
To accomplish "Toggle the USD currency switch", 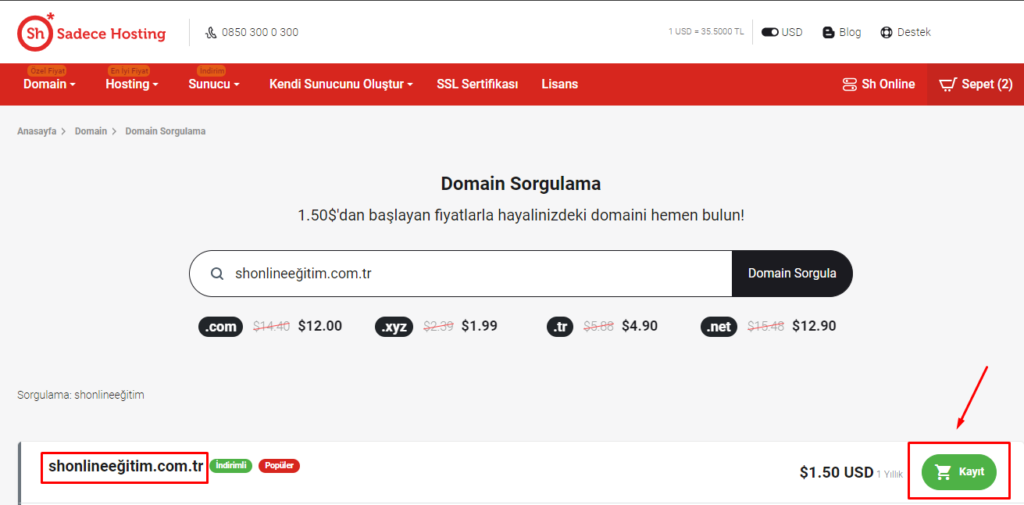I will click(x=770, y=32).
